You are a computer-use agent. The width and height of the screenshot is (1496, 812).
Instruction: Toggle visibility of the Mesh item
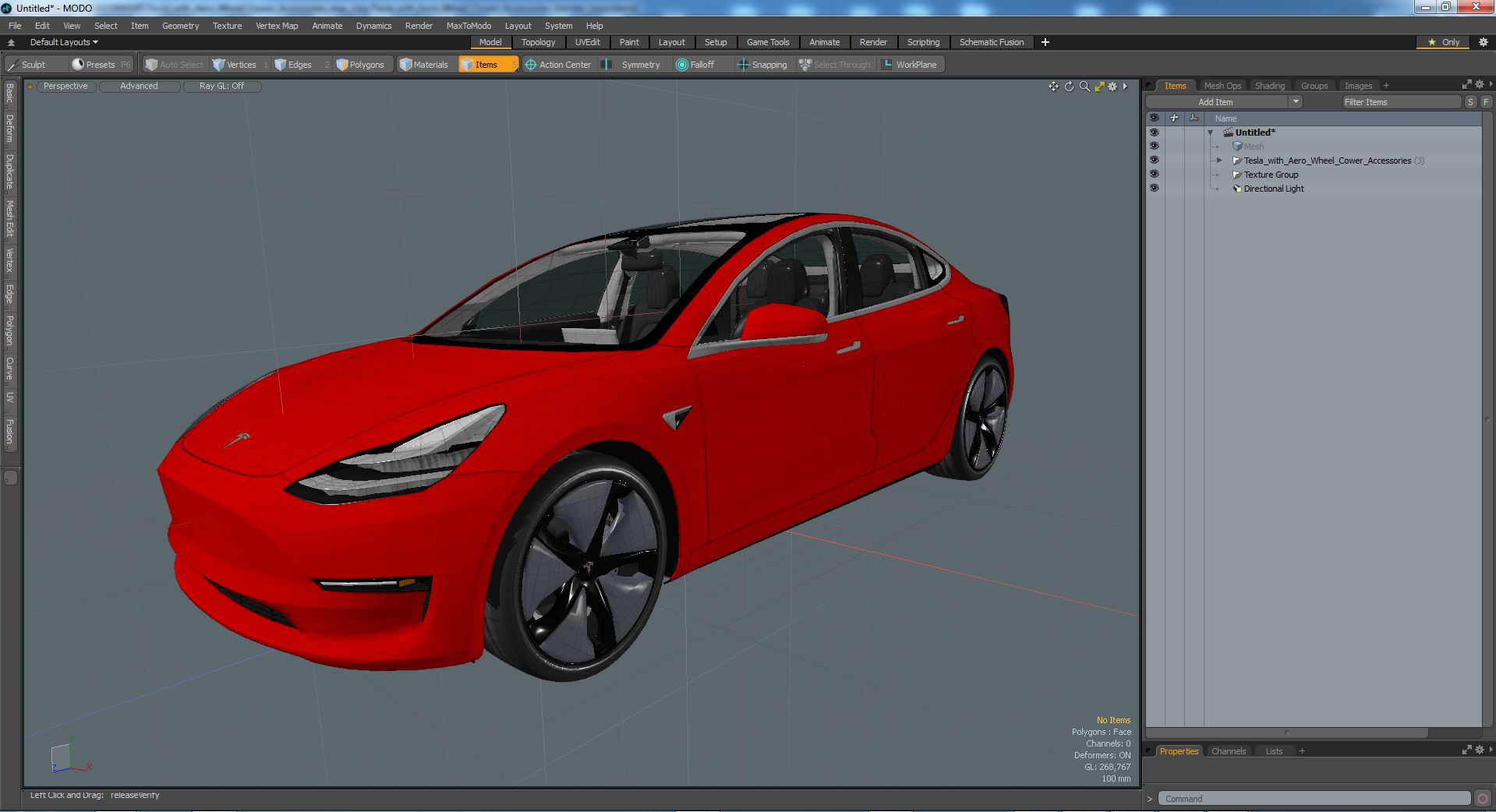[1154, 147]
